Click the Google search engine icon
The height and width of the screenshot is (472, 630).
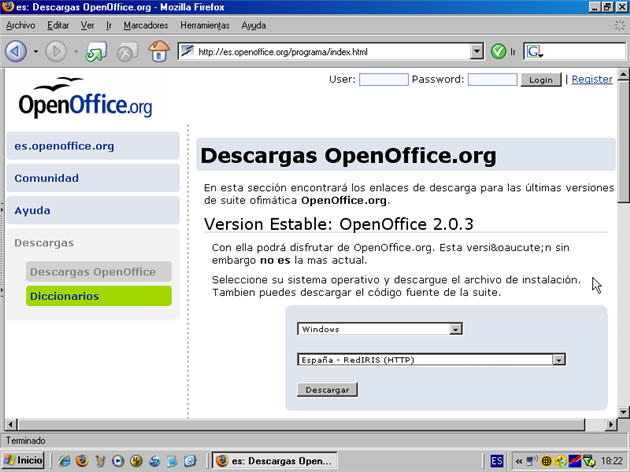coord(535,51)
